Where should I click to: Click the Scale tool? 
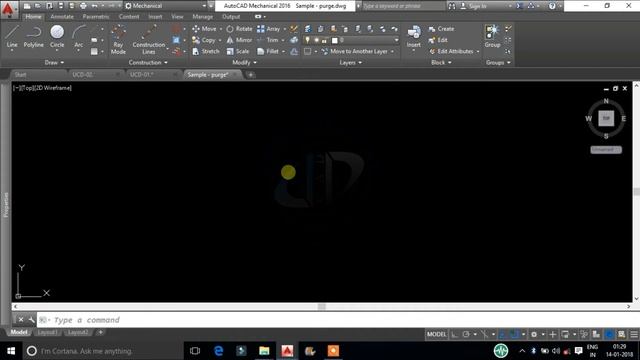point(238,51)
